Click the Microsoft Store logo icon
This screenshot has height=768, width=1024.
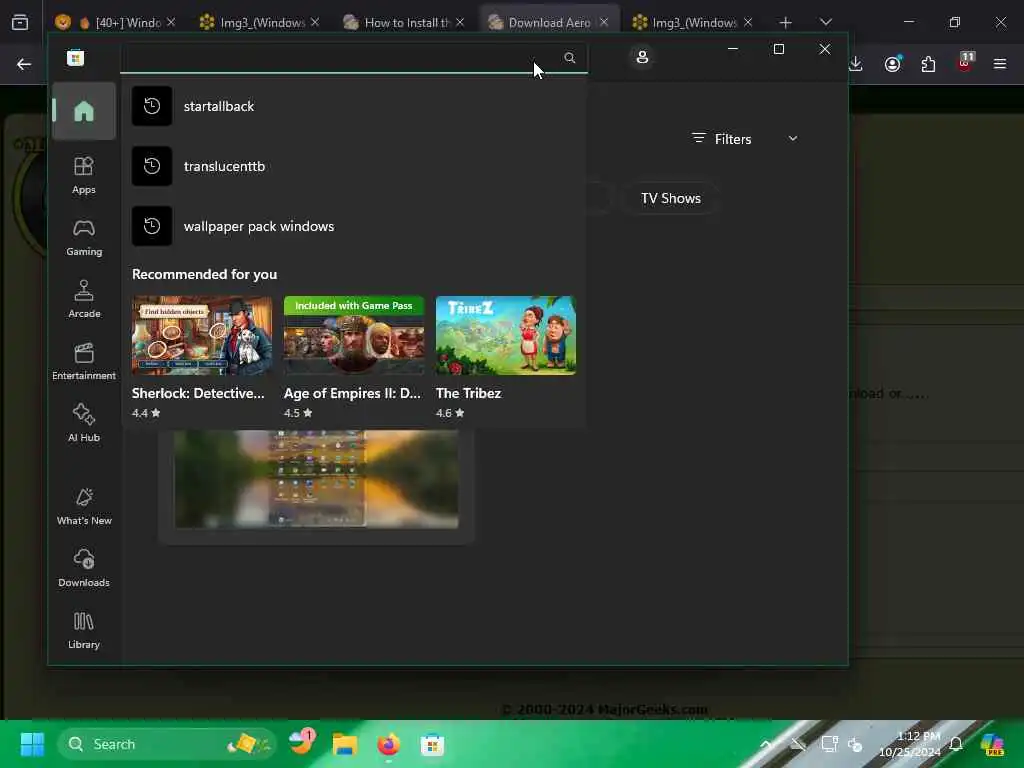[76, 58]
